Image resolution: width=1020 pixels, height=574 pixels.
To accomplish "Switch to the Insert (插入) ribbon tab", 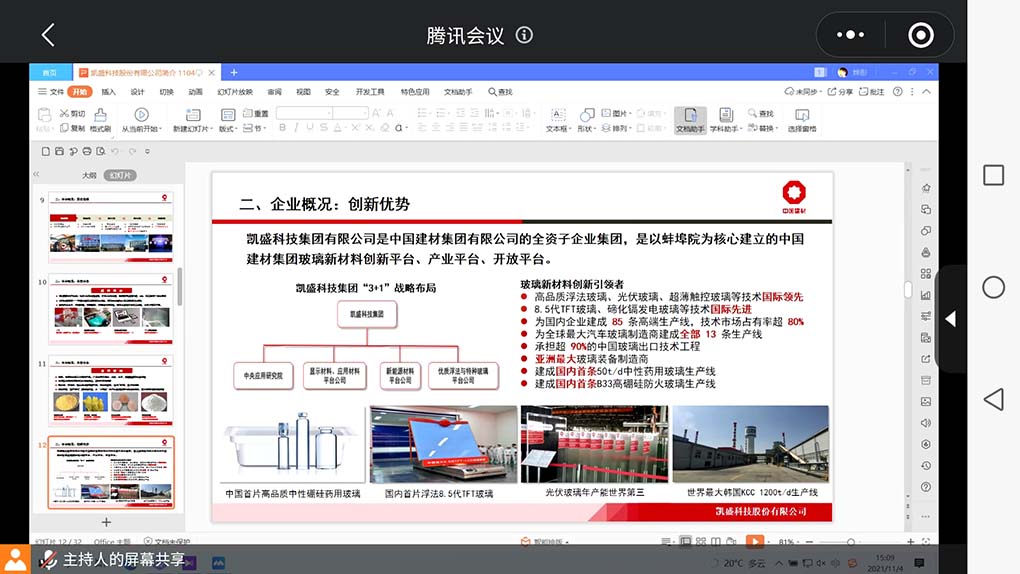I will tap(108, 92).
